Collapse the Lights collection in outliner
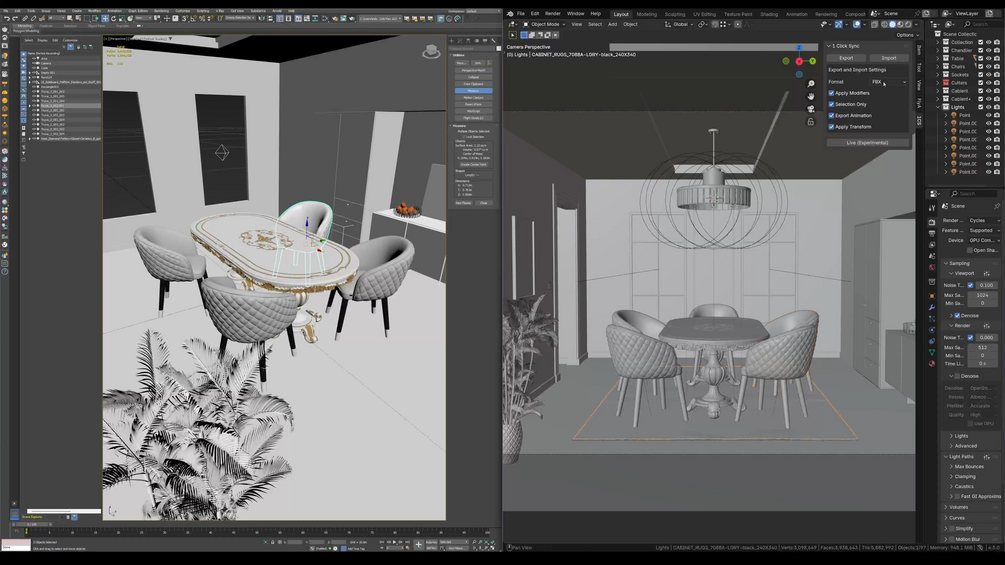Image resolution: width=1005 pixels, height=565 pixels. [x=938, y=107]
